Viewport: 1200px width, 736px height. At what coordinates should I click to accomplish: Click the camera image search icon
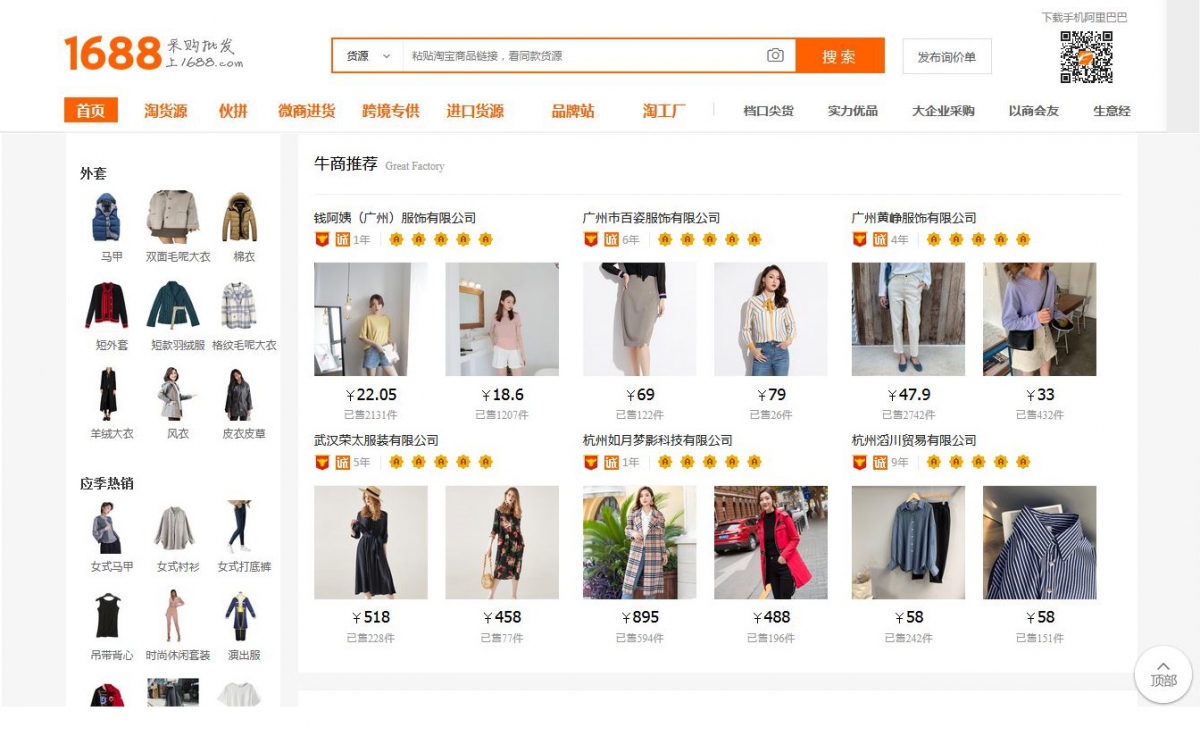pyautogui.click(x=775, y=56)
